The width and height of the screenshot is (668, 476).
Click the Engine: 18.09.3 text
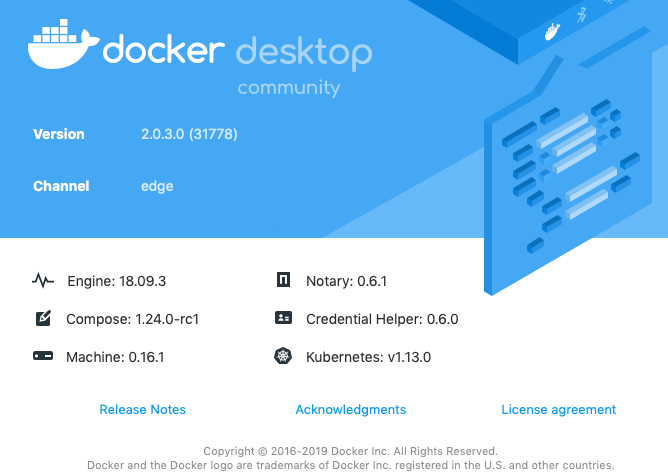[117, 281]
